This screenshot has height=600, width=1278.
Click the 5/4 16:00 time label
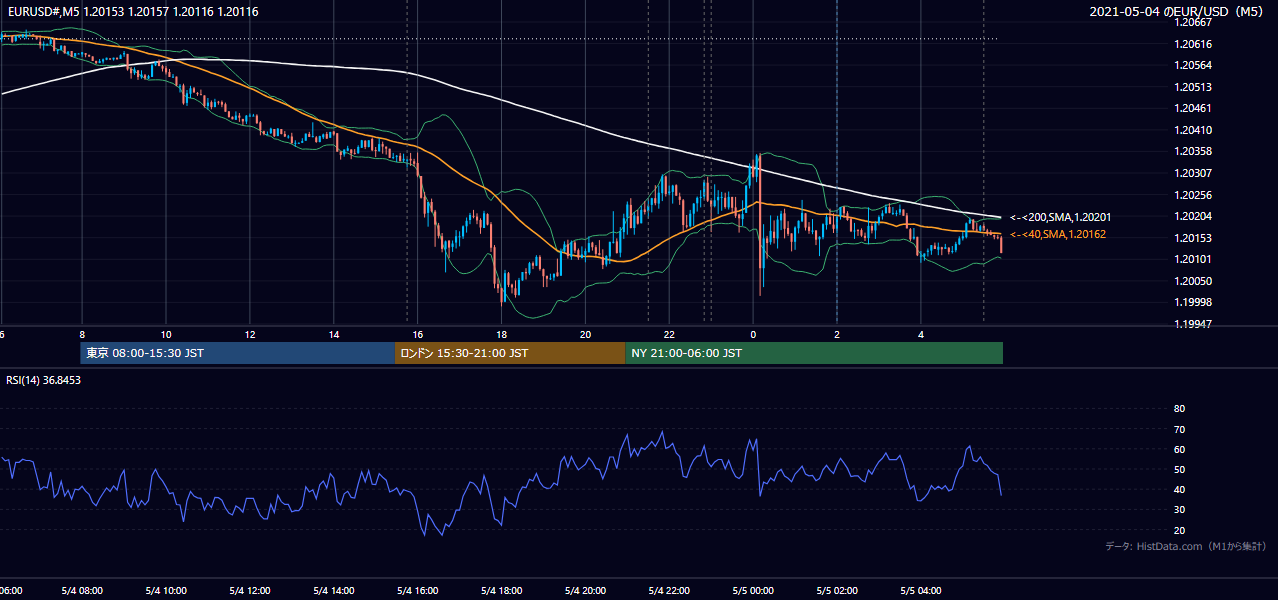(418, 591)
